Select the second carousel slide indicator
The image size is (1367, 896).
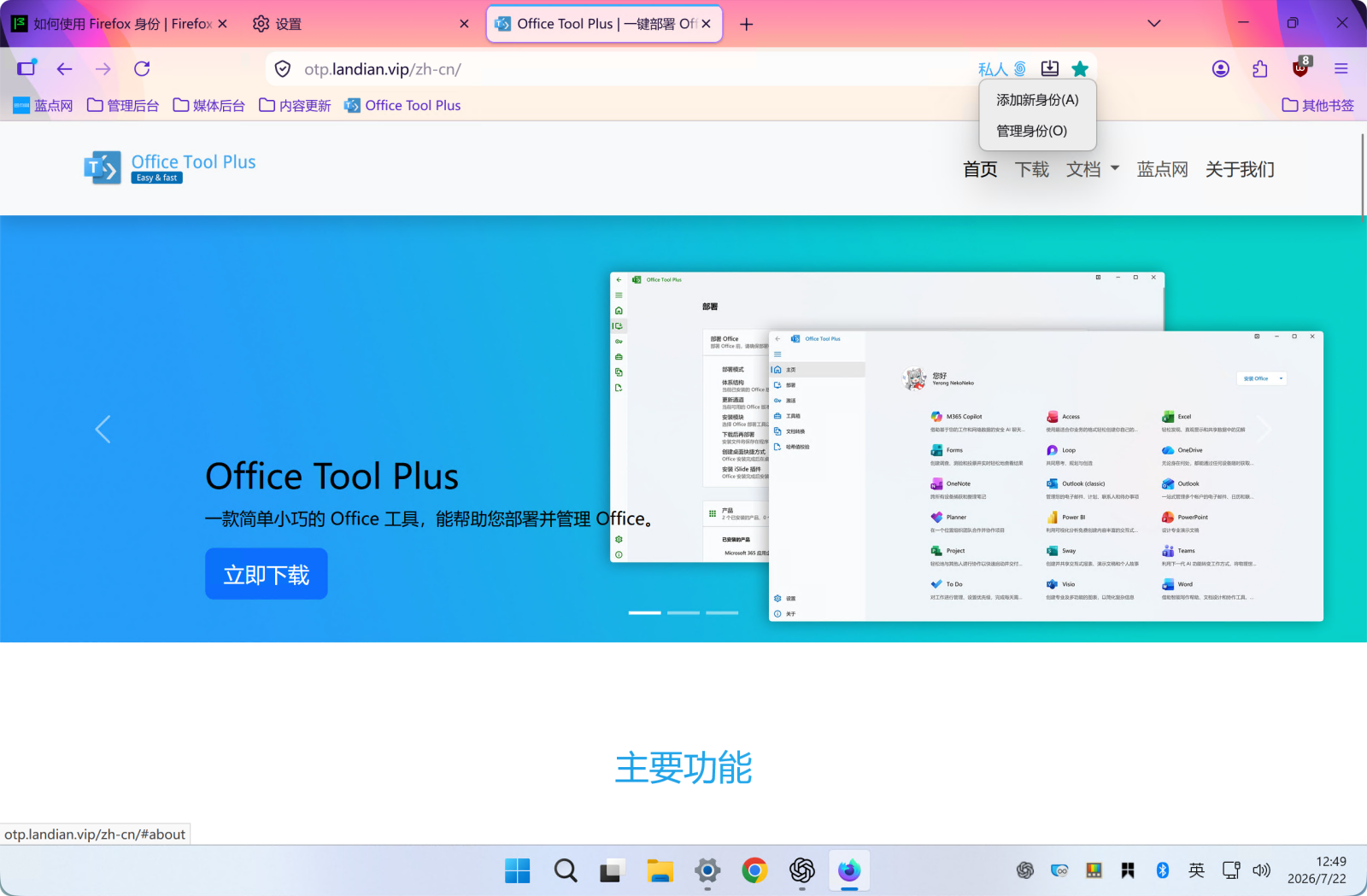[683, 612]
